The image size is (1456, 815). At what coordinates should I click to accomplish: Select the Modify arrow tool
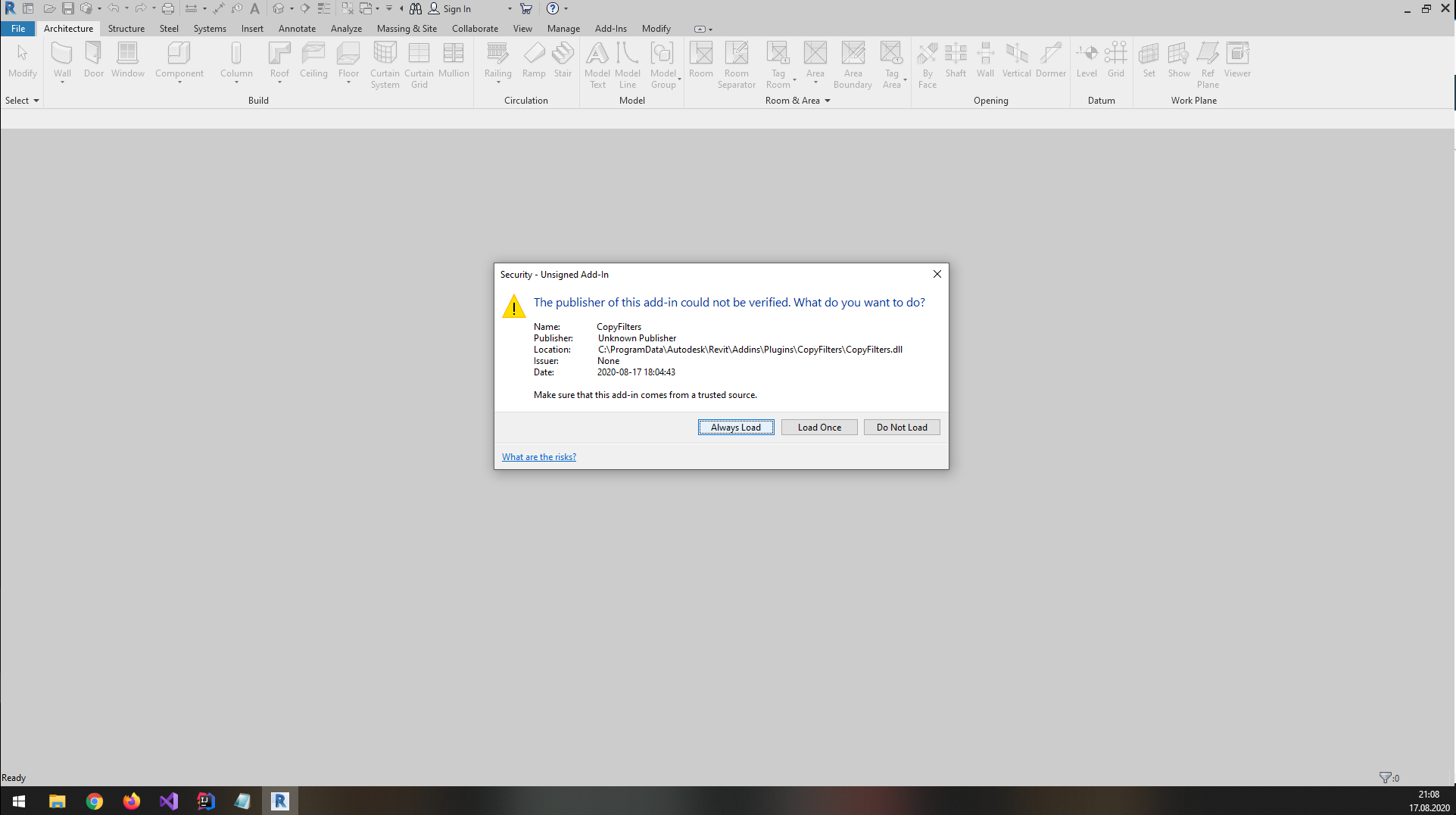point(23,61)
